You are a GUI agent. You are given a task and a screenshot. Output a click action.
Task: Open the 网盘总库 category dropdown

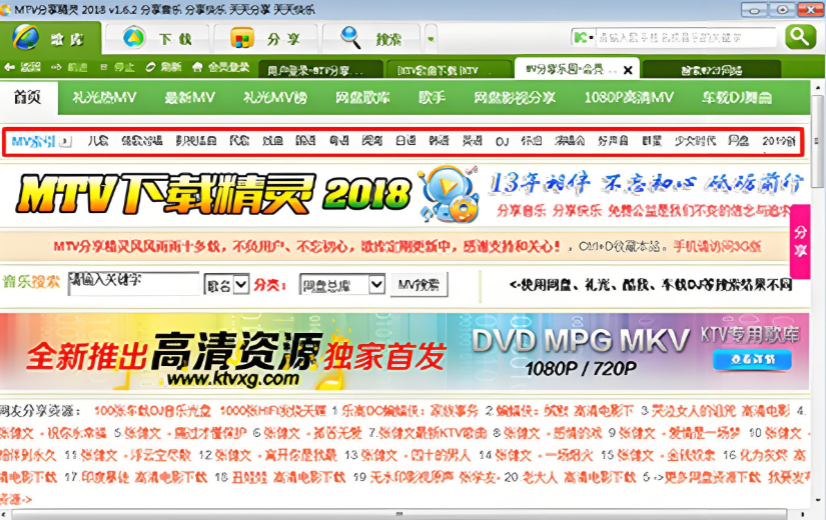(x=341, y=285)
